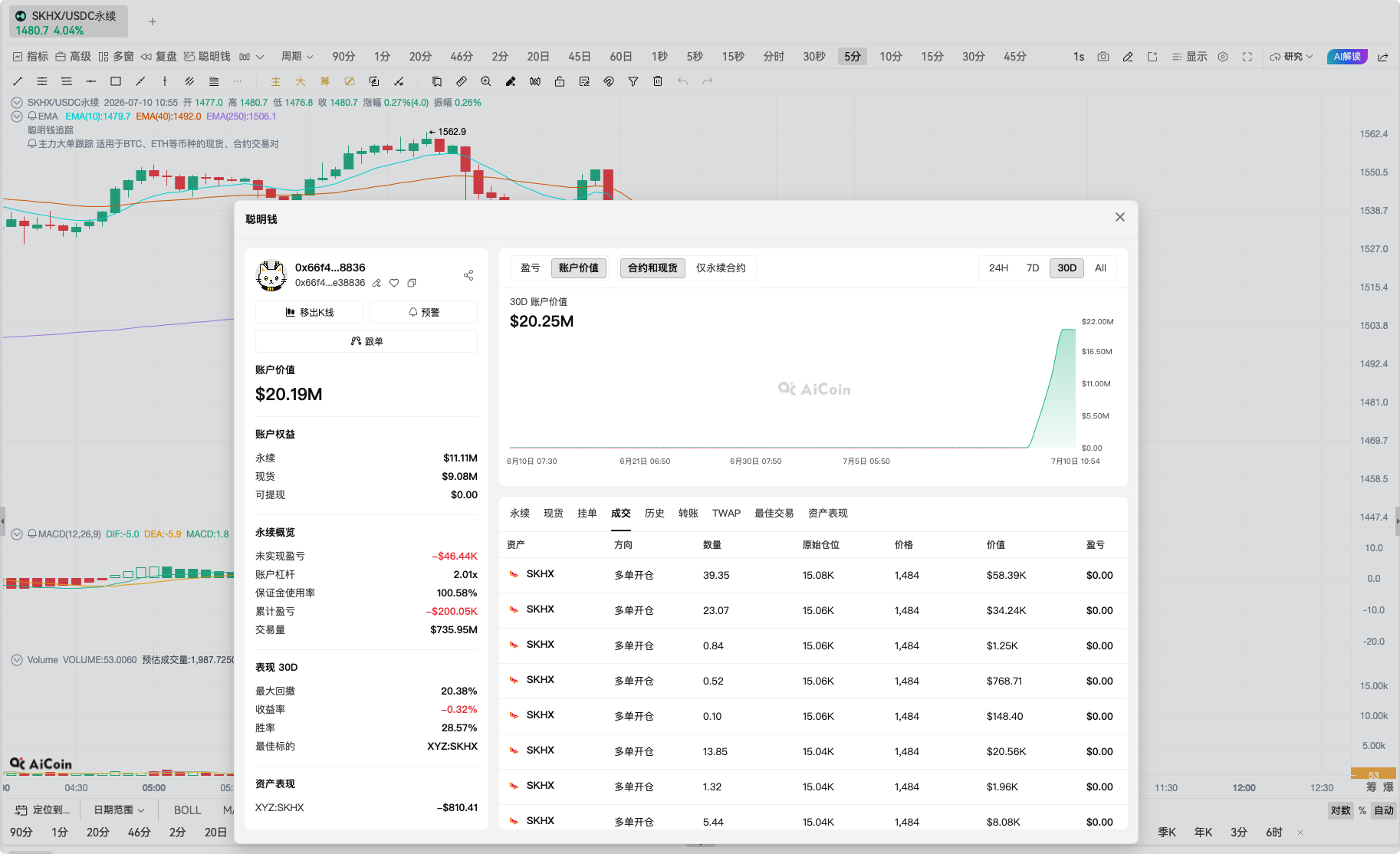The image size is (1400, 854).
Task: Expand the 周期 dropdown
Action: (x=297, y=57)
